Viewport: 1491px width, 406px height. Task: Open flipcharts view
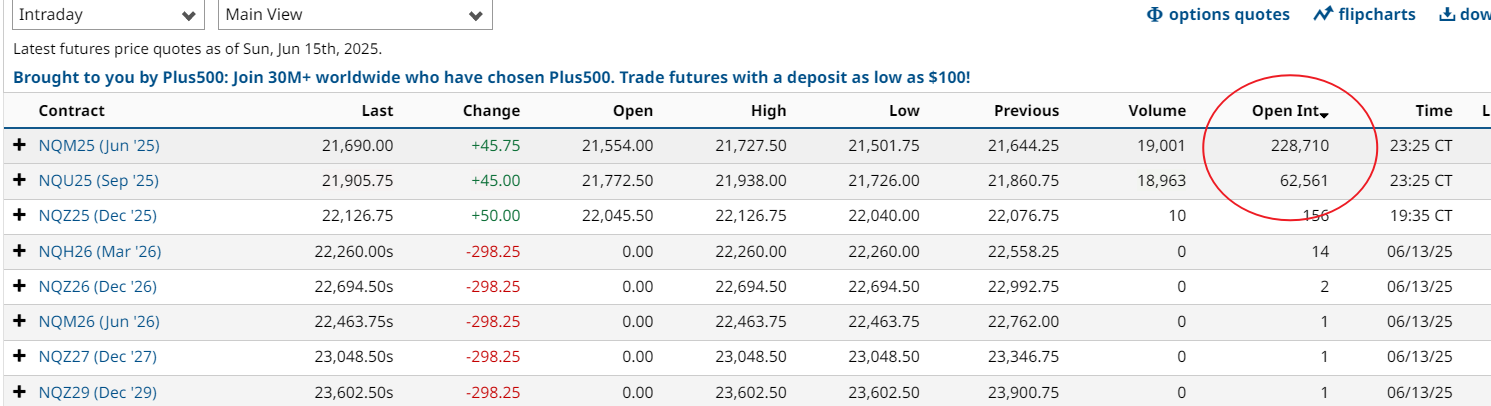[1365, 15]
